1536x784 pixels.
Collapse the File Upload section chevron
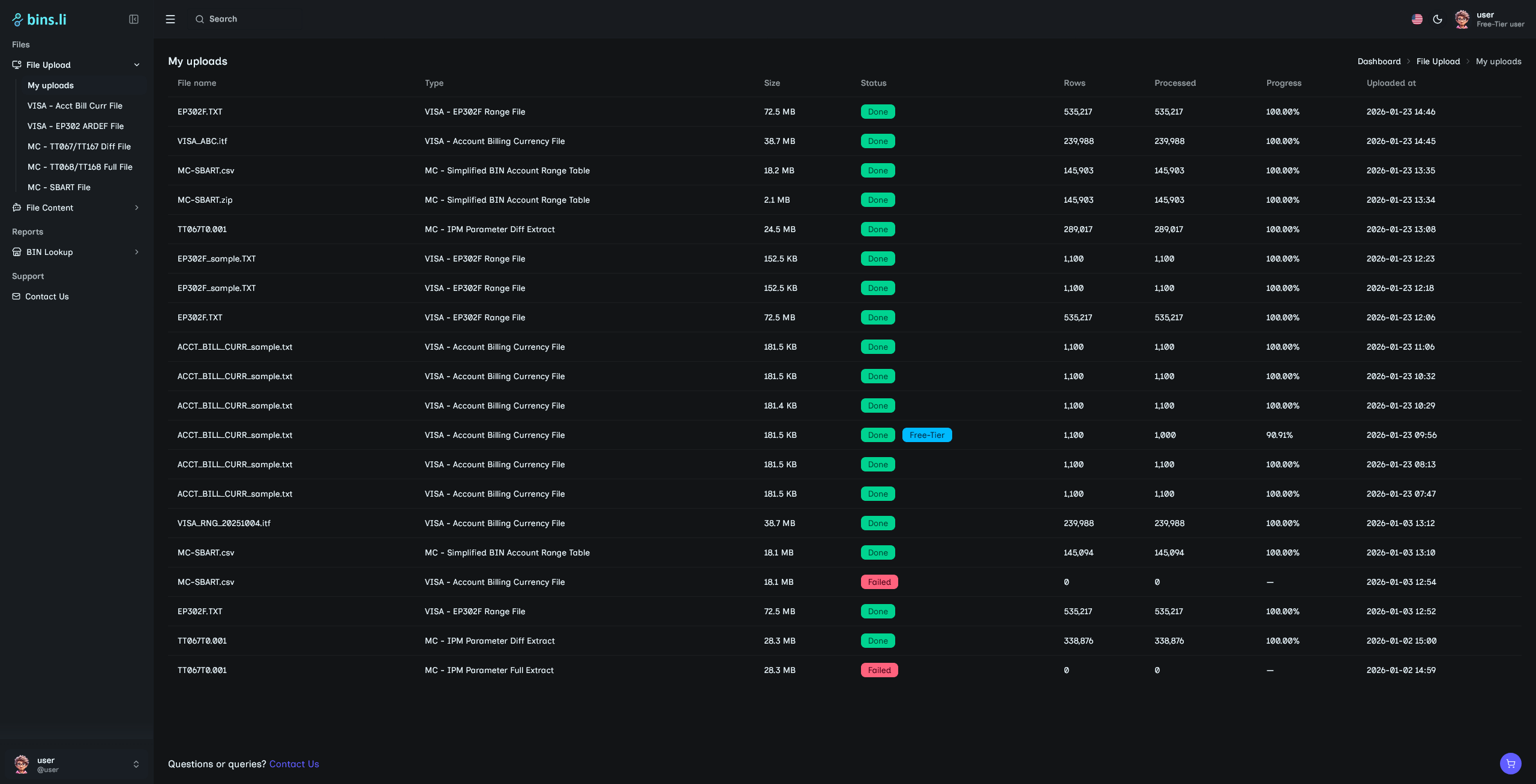point(137,65)
